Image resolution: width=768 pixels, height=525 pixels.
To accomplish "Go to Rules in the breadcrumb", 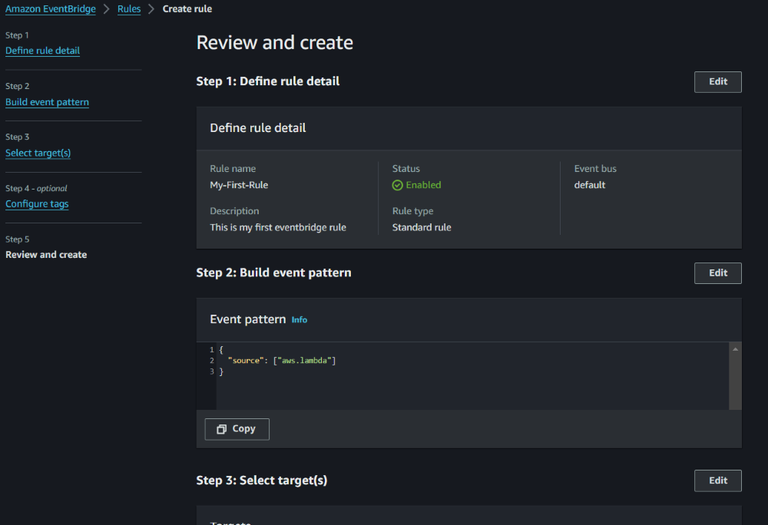I will pos(129,9).
